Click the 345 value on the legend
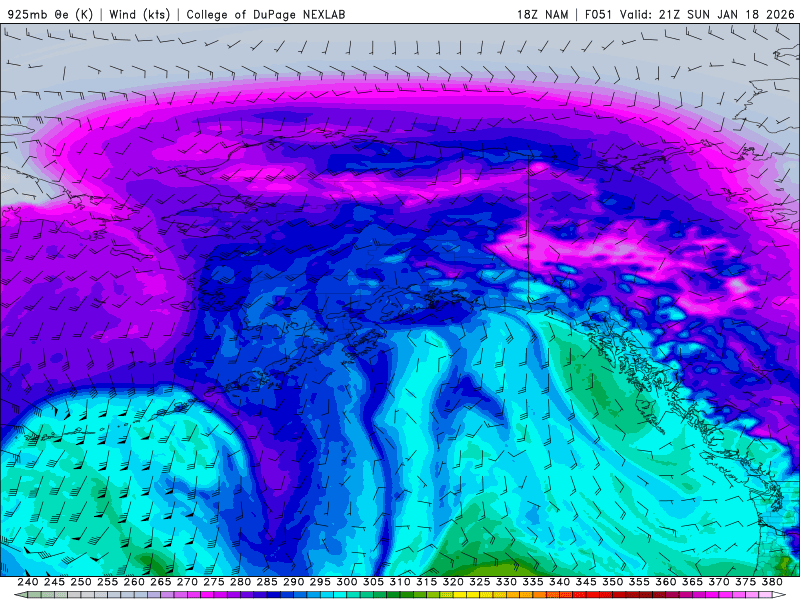This screenshot has width=800, height=600. [x=586, y=582]
